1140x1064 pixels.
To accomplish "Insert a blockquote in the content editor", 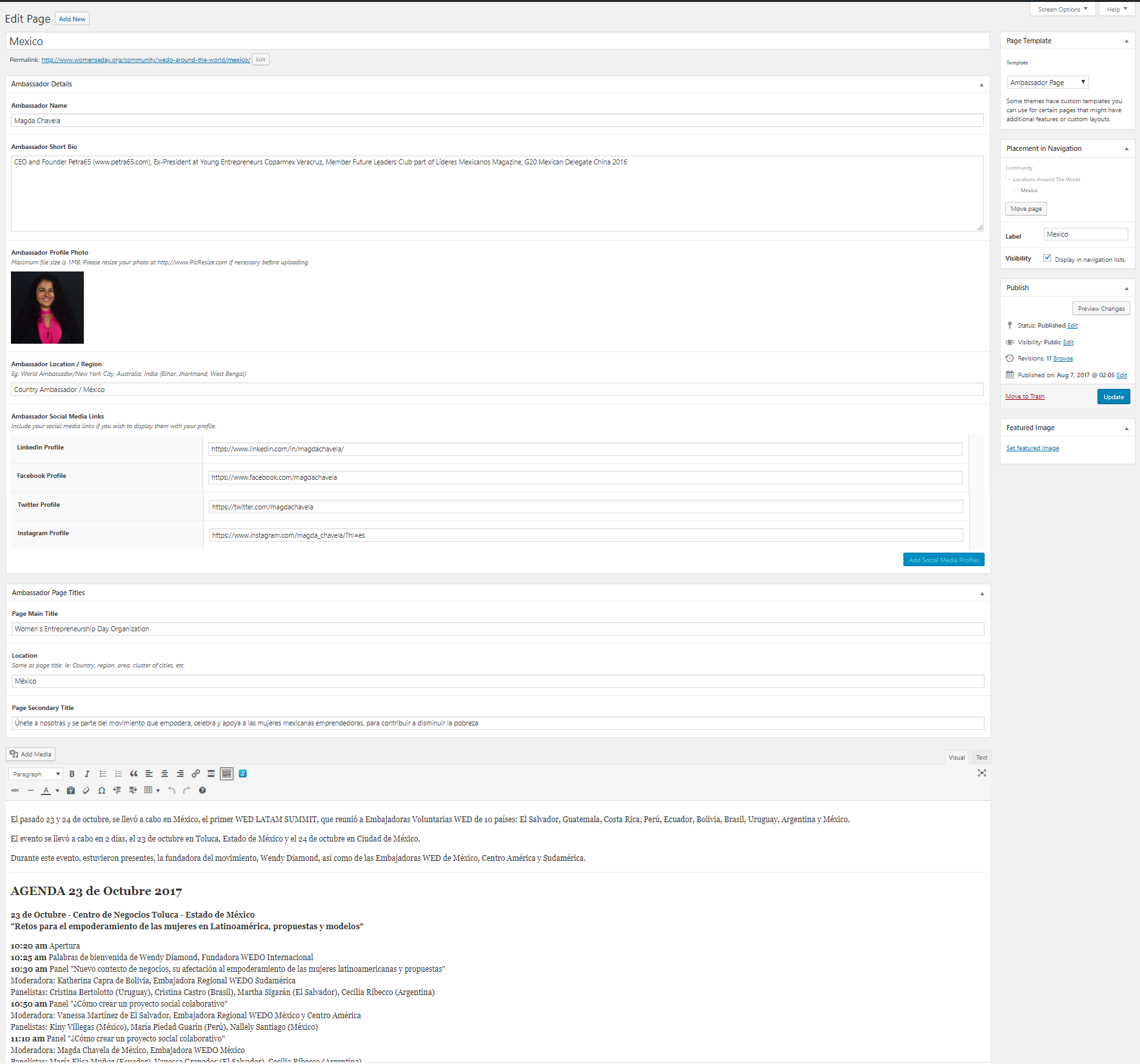I will (x=134, y=774).
